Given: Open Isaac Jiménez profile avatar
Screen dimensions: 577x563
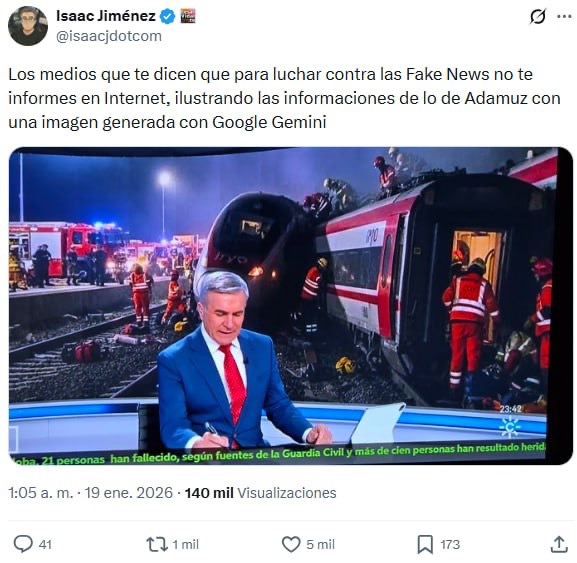Looking at the screenshot, I should 28,26.
